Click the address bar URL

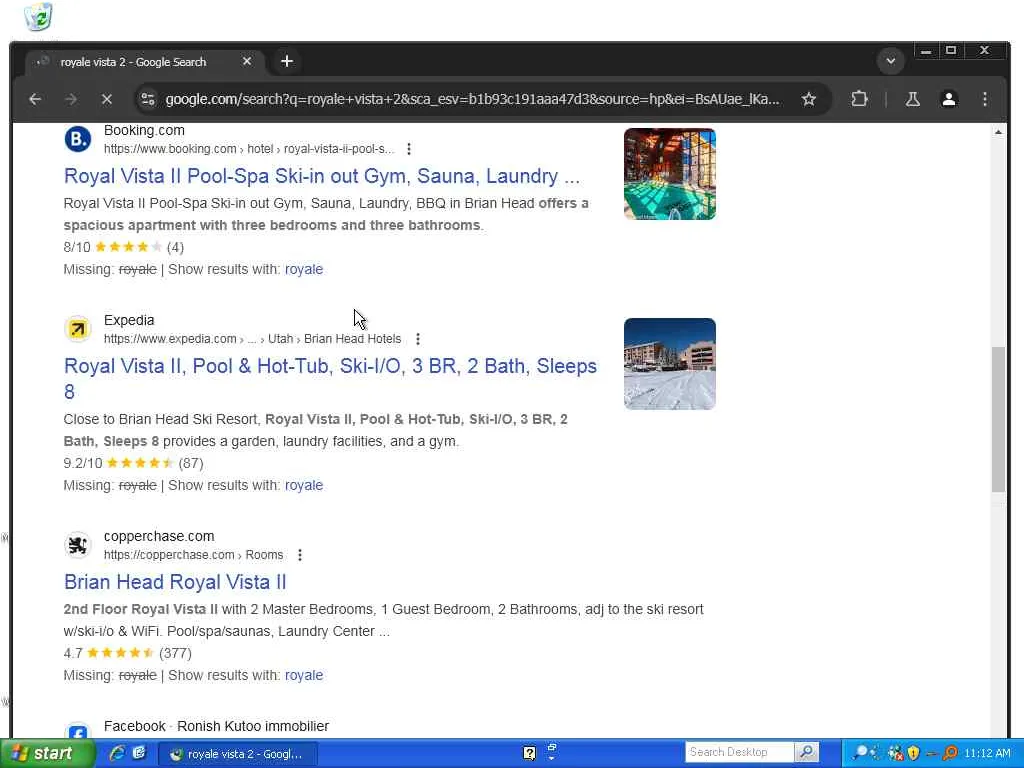click(472, 99)
